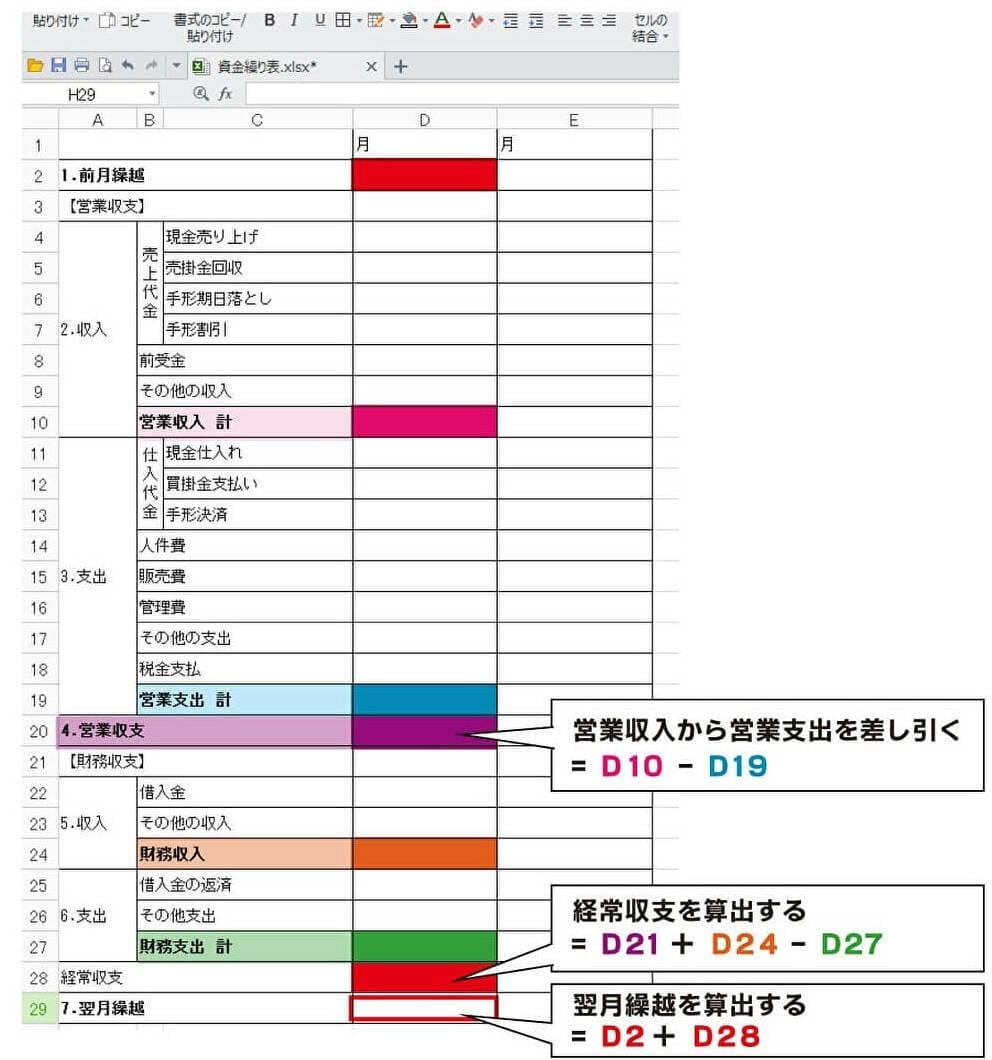Select the blue cell D19 営業支出 計
The image size is (992, 1060).
click(425, 700)
